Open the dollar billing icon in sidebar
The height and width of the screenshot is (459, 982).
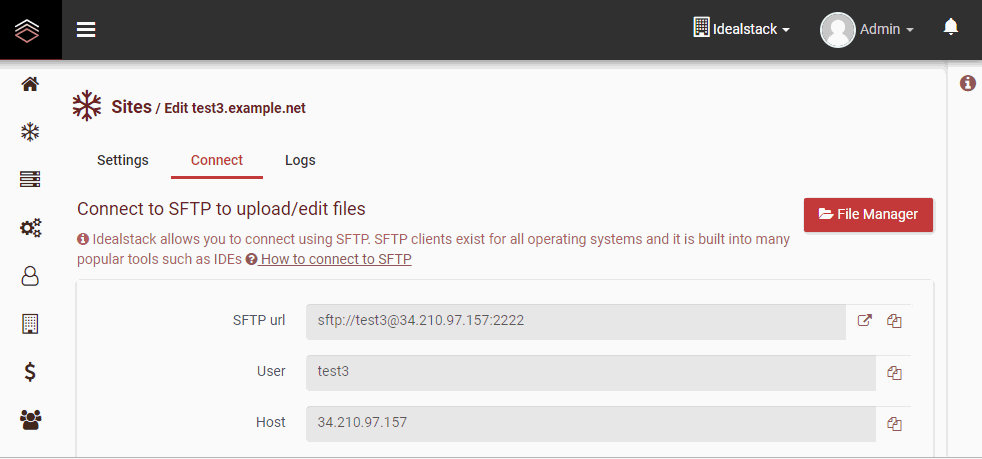[30, 372]
